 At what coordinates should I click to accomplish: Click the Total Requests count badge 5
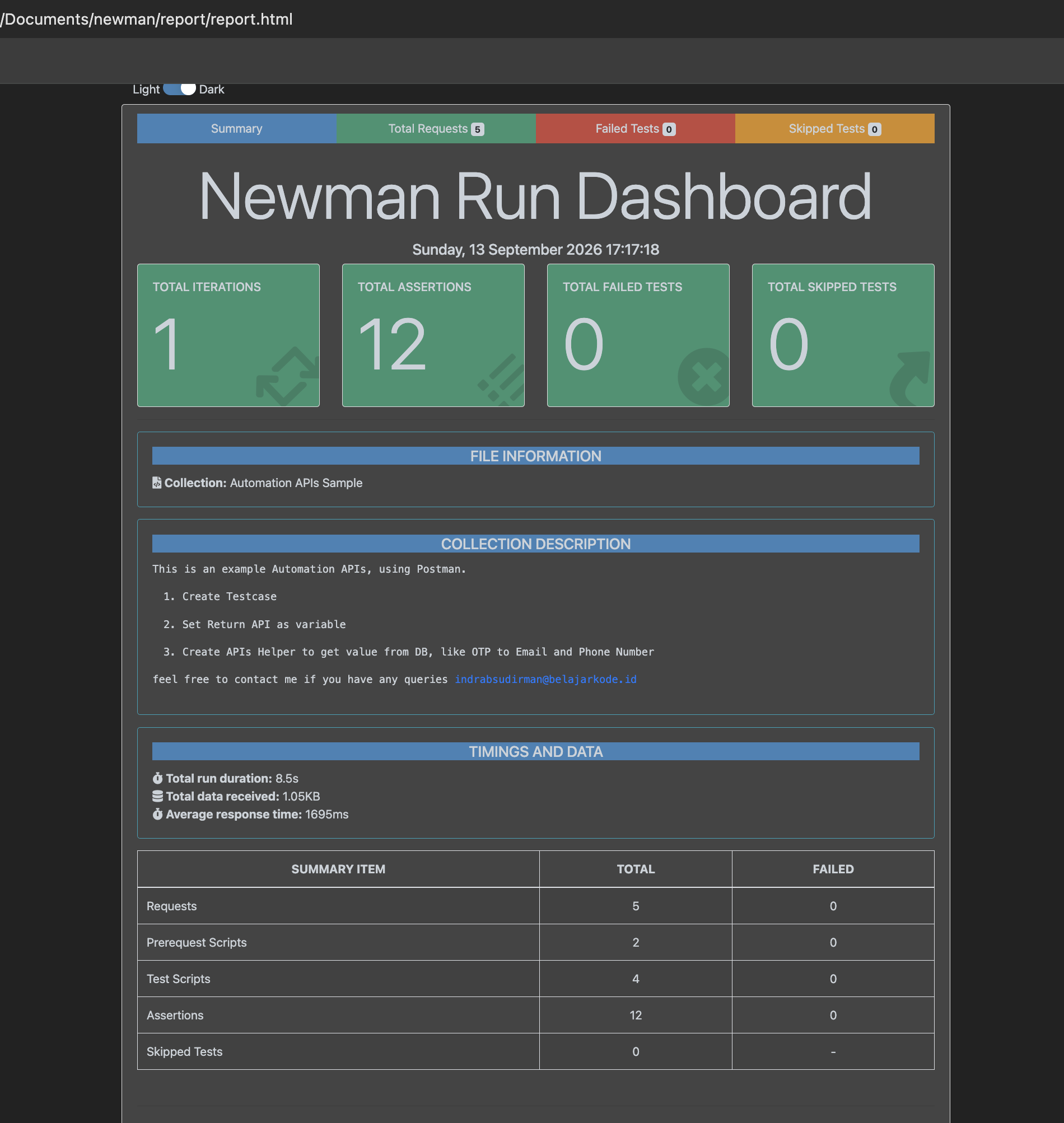coord(478,129)
